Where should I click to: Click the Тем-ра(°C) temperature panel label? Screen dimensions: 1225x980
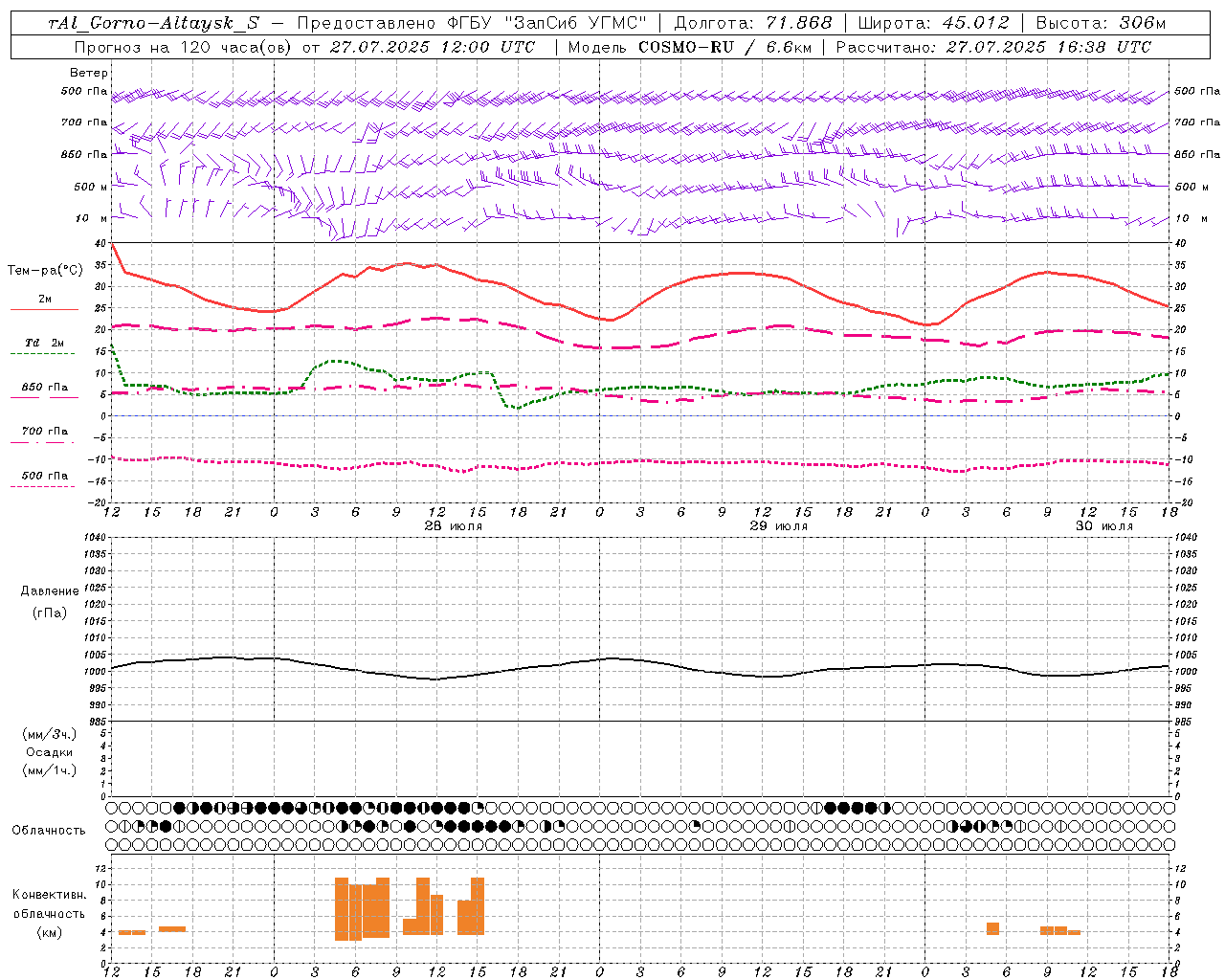click(45, 271)
